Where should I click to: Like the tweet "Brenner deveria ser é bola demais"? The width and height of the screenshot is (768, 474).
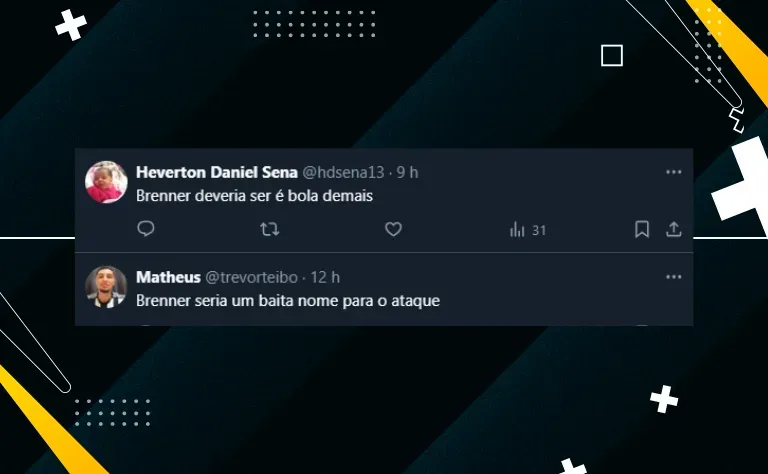393,229
